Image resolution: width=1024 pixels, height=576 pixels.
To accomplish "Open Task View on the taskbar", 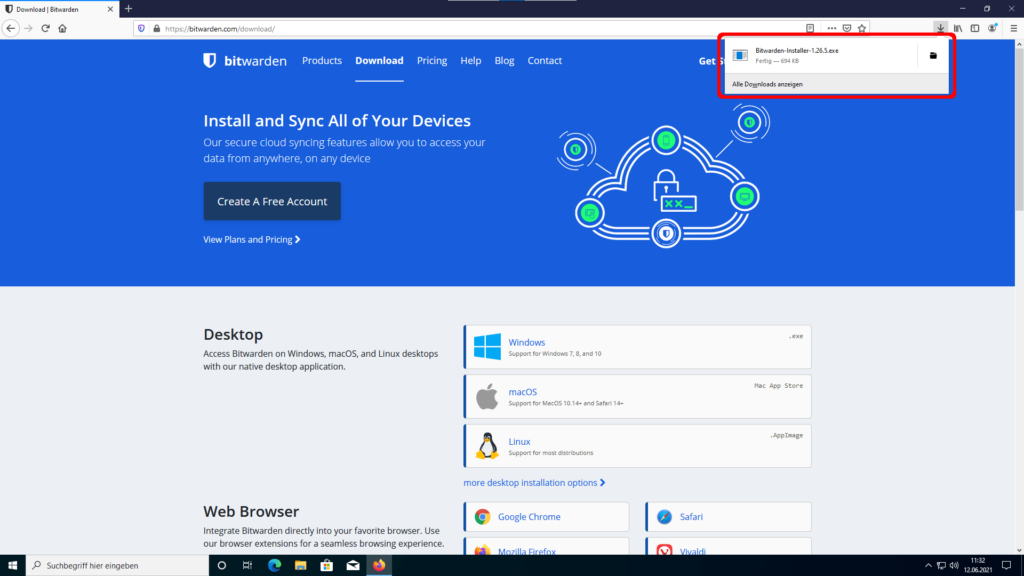I will 248,566.
